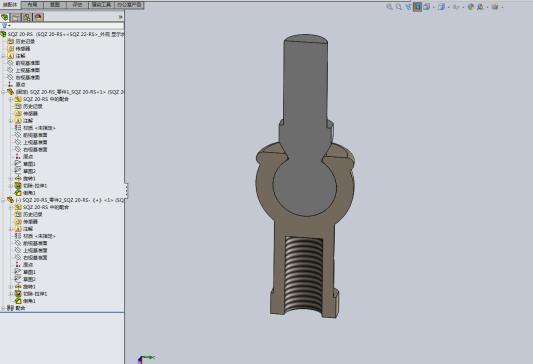Open the tree filter funnel dropdown
533x364 pixels.
[x=6, y=26]
